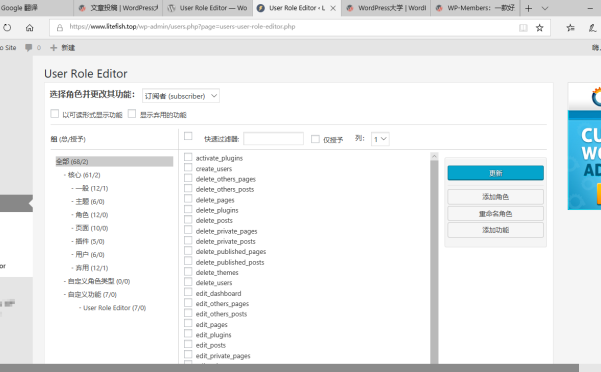
Task: Check the delete_themes capability
Action: pyautogui.click(x=188, y=272)
